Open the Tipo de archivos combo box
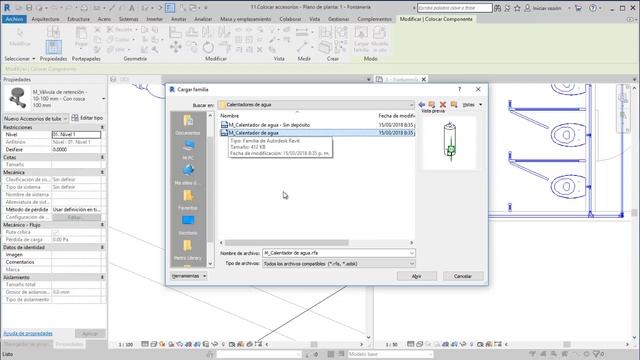 [339, 264]
